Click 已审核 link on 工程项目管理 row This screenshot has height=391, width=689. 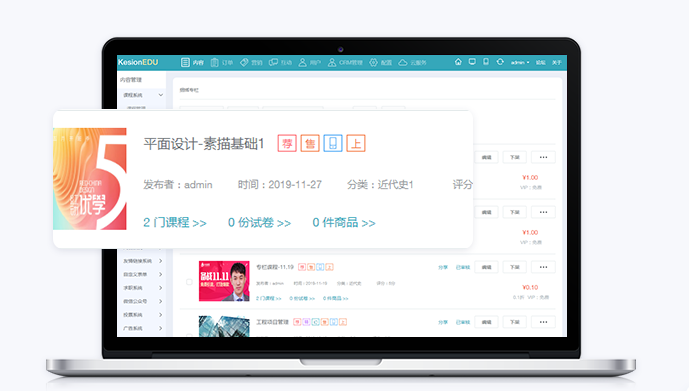point(463,322)
